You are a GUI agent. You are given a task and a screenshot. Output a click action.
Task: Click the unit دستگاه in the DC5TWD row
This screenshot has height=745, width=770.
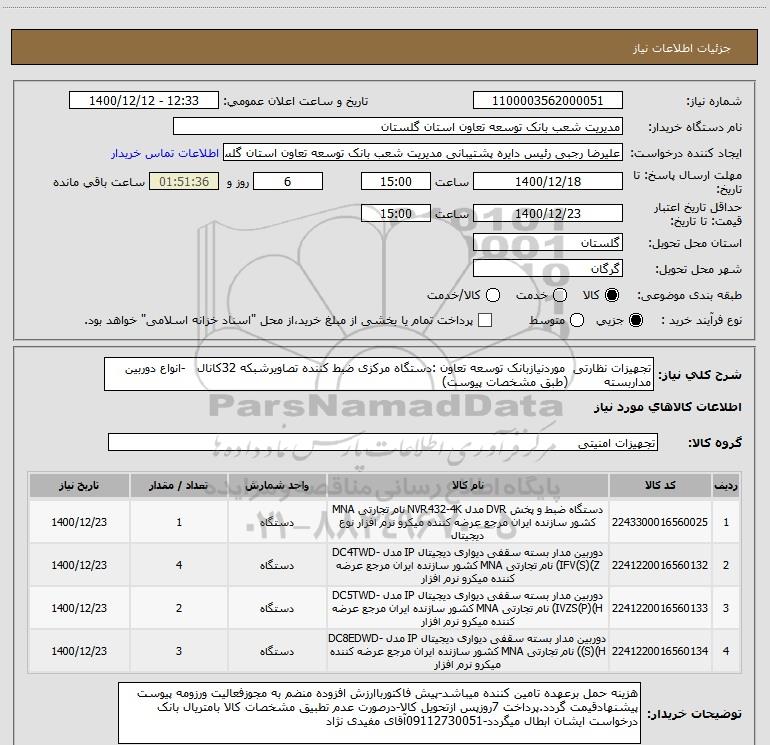277,608
